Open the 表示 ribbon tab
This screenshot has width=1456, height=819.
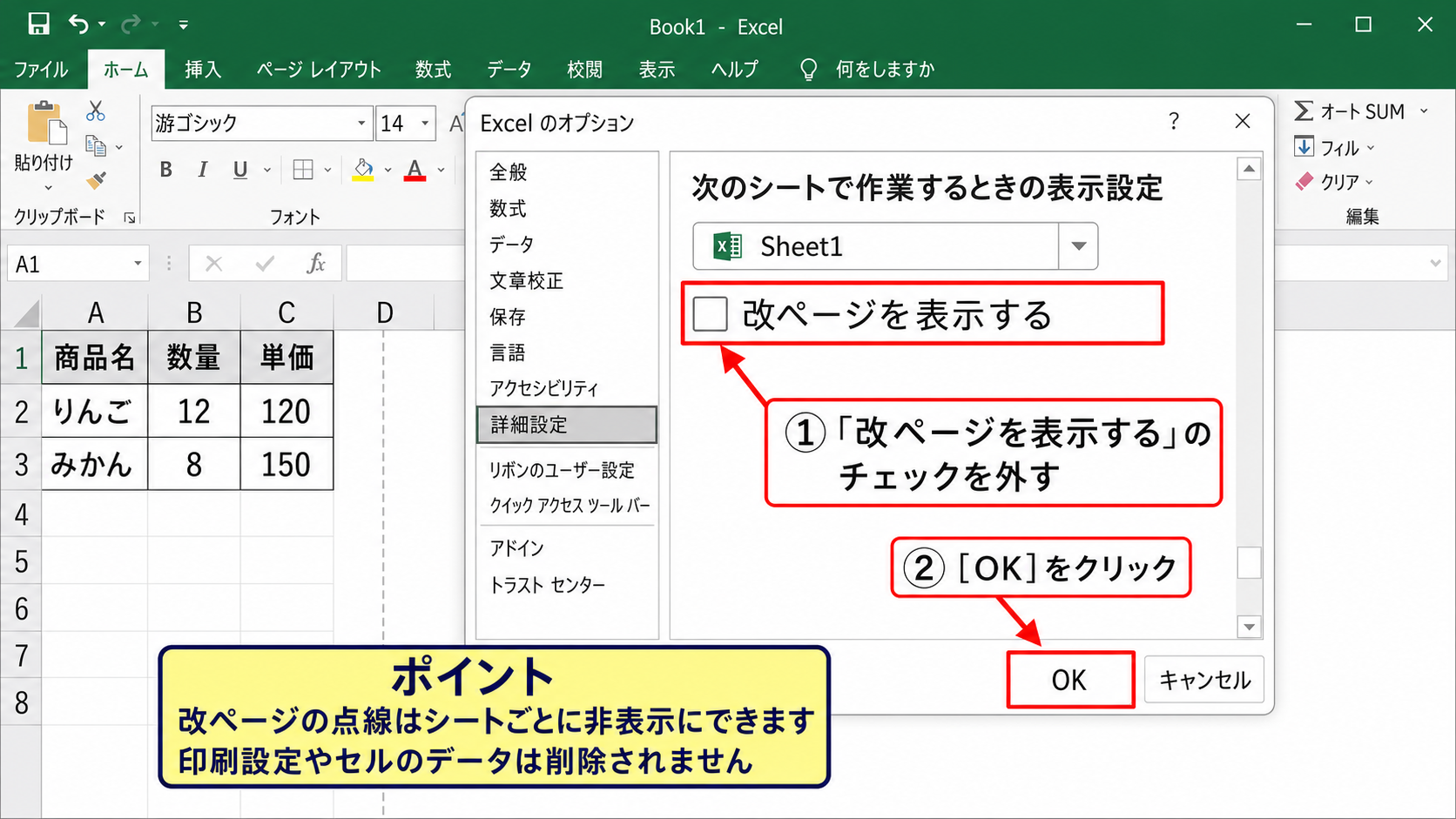657,70
